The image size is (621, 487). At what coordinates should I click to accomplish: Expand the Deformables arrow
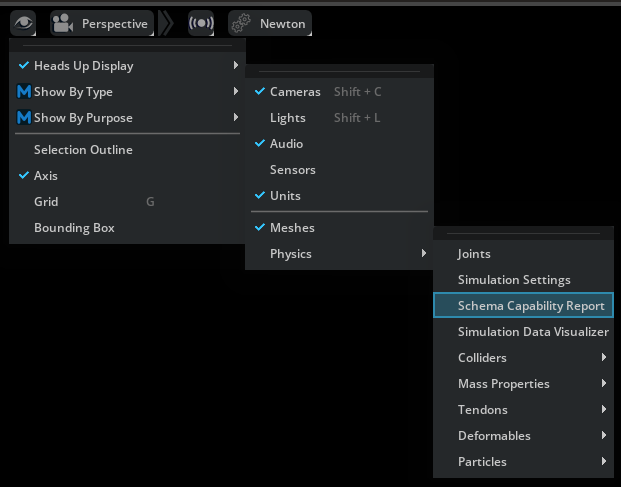click(604, 435)
